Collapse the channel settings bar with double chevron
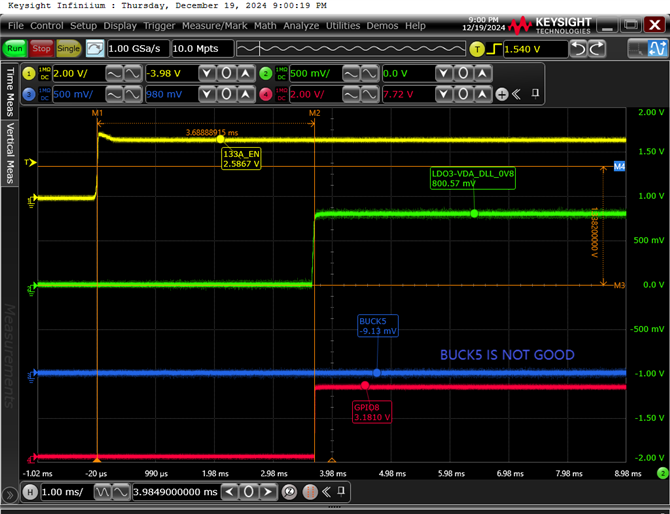This screenshot has width=670, height=514. pos(516,94)
